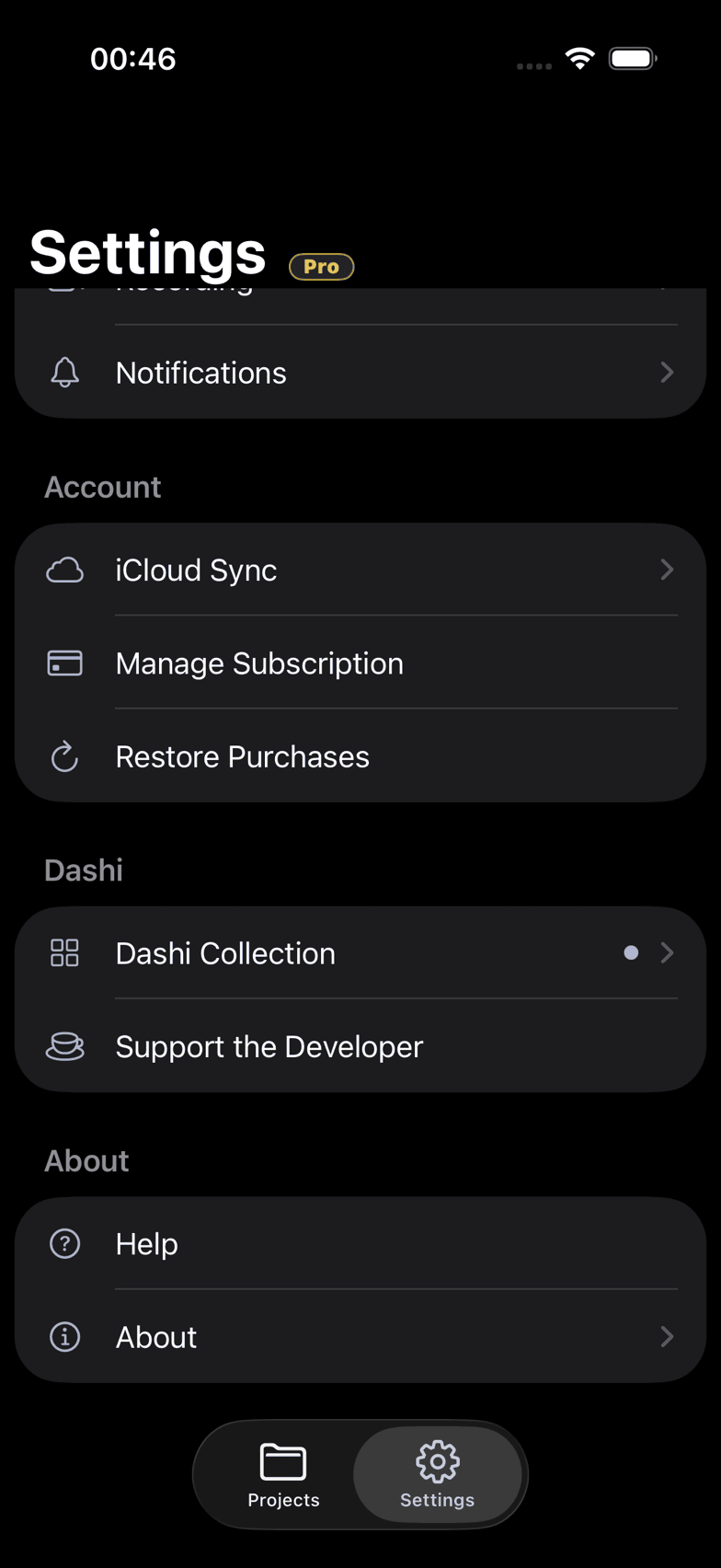Tap the Dashi Collection grid icon
The image size is (721, 1568).
[64, 953]
